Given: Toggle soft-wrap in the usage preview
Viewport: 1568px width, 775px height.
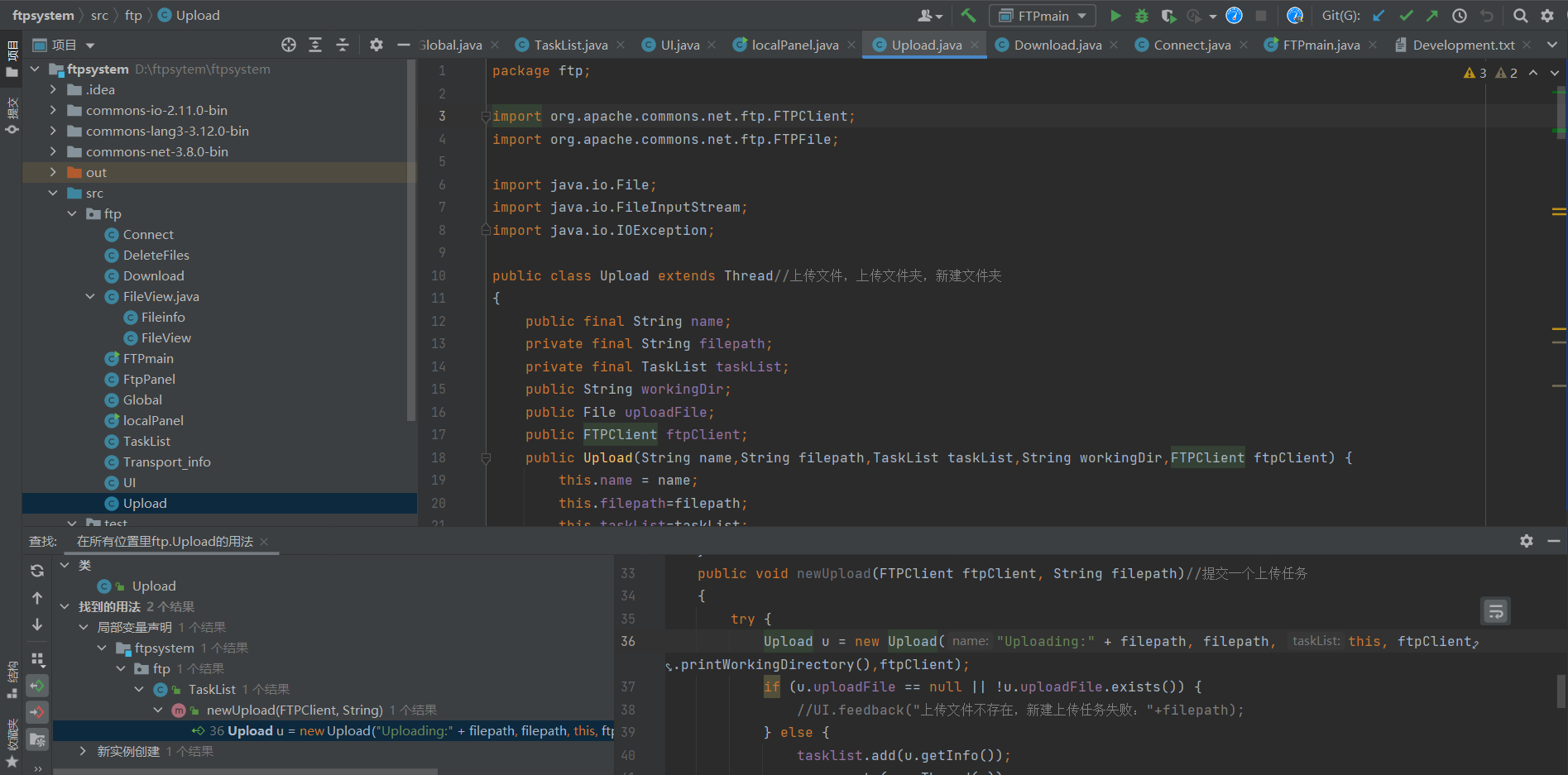Looking at the screenshot, I should [1495, 611].
